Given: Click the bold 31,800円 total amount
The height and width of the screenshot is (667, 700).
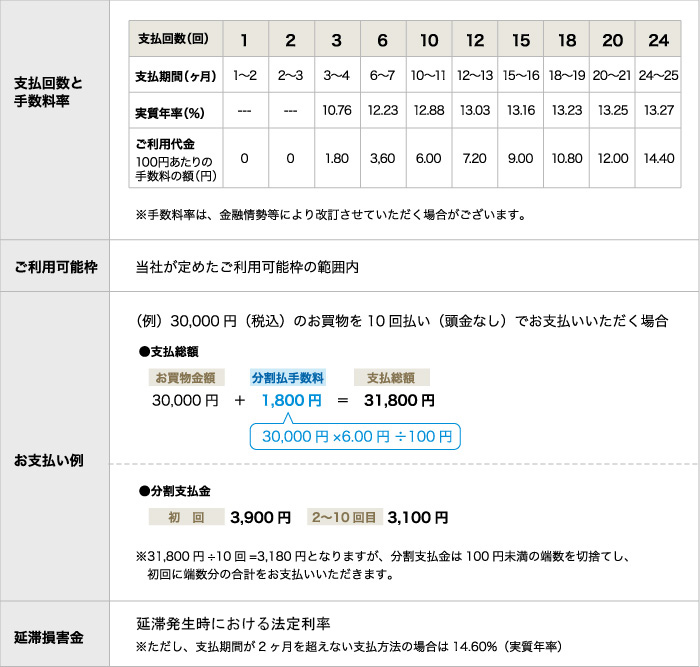Looking at the screenshot, I should [399, 401].
